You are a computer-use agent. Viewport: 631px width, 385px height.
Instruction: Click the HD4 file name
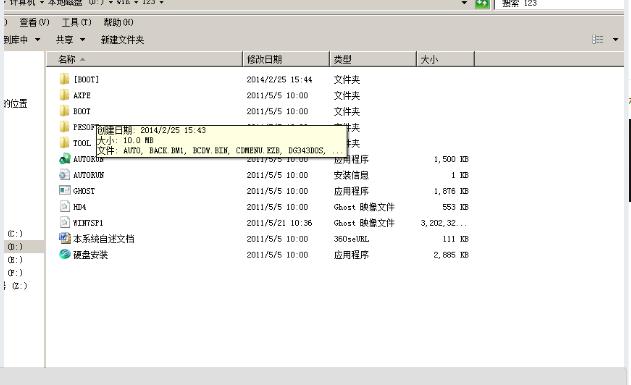click(x=80, y=207)
